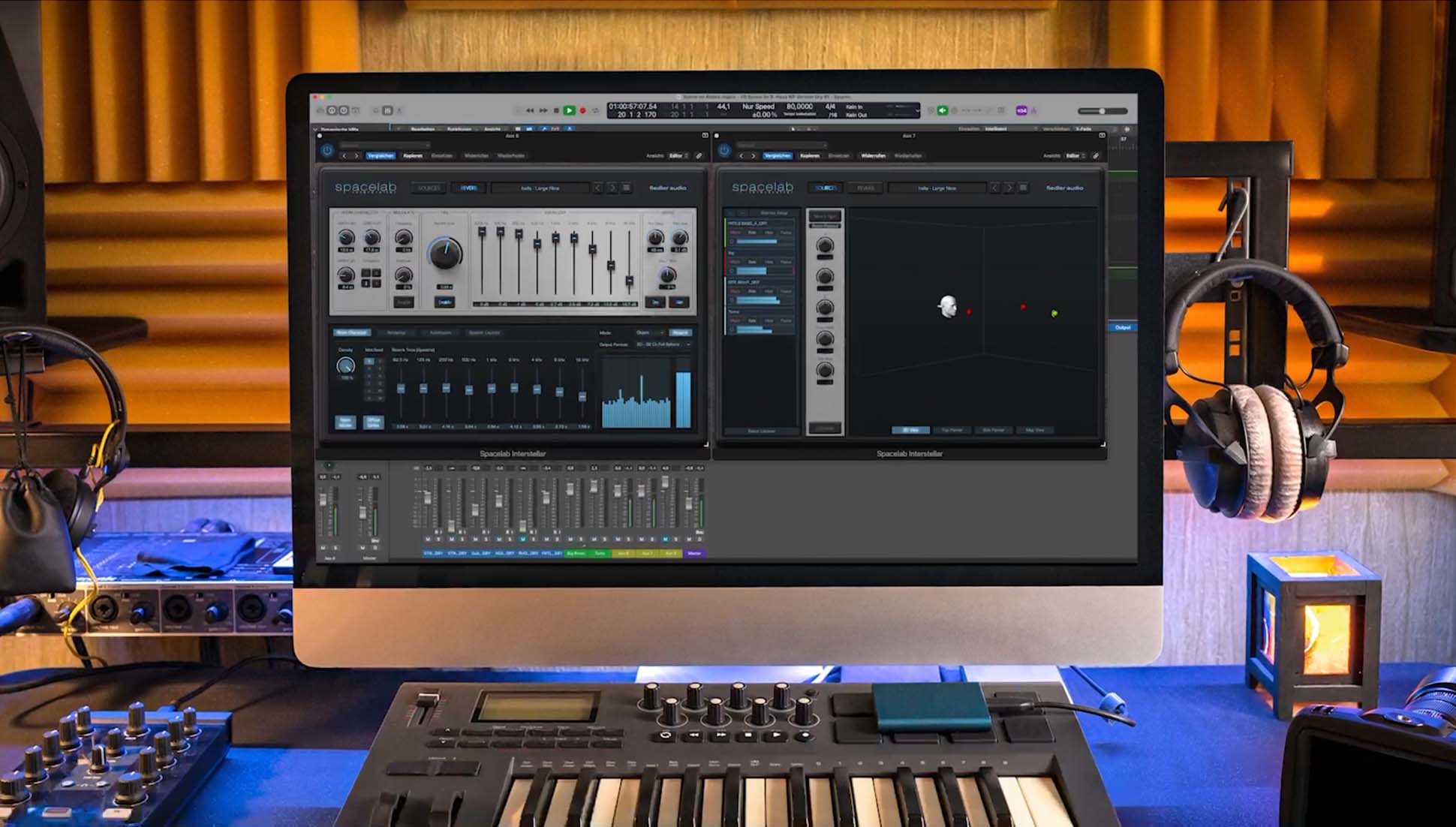Open the Mode dropdown set to Objects

click(x=643, y=332)
